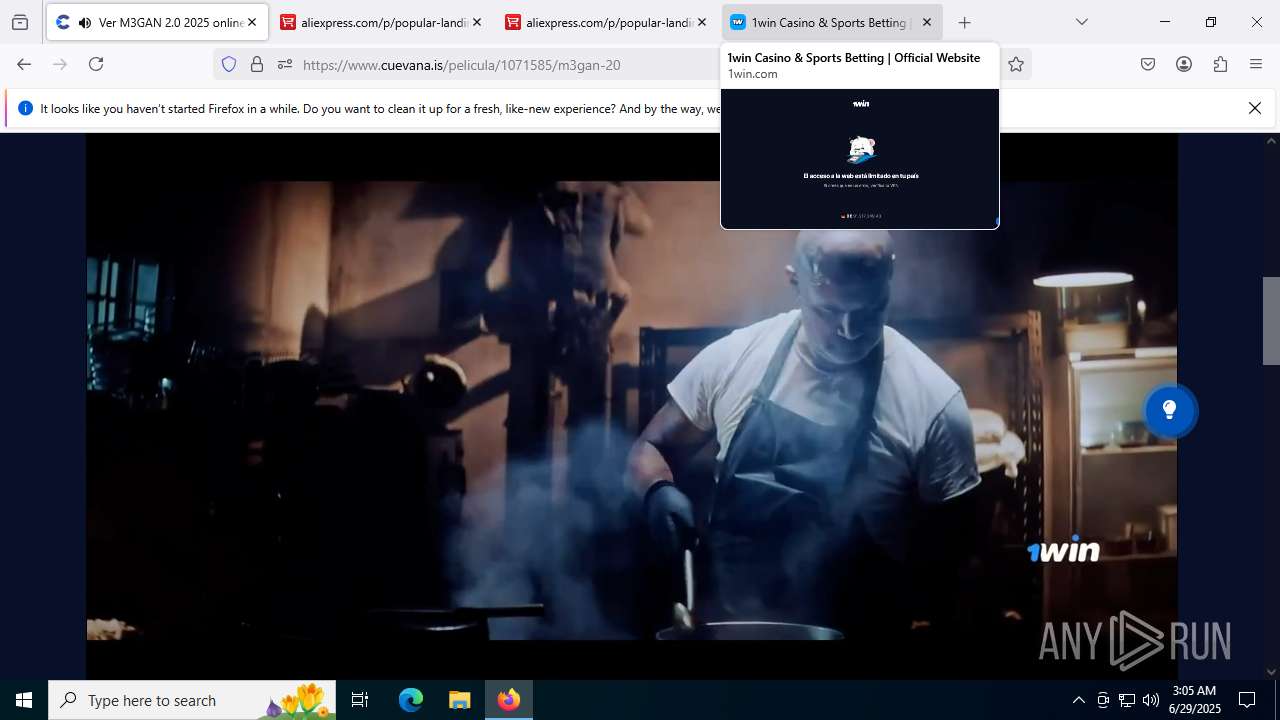Open site permissions icon in address bar
Viewport: 1280px width, 720px height.
pyautogui.click(x=285, y=64)
